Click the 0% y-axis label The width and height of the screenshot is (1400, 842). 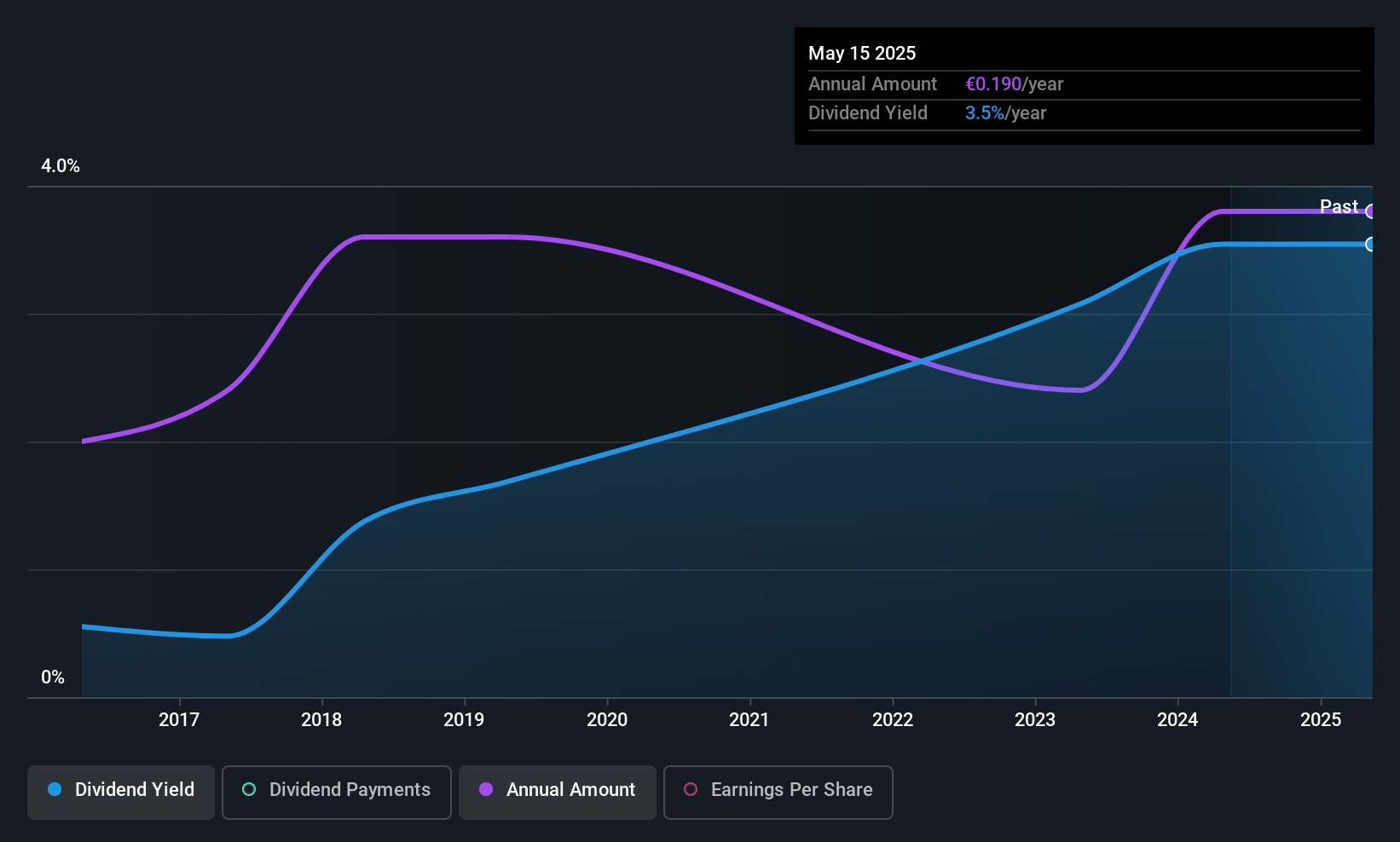[x=53, y=678]
